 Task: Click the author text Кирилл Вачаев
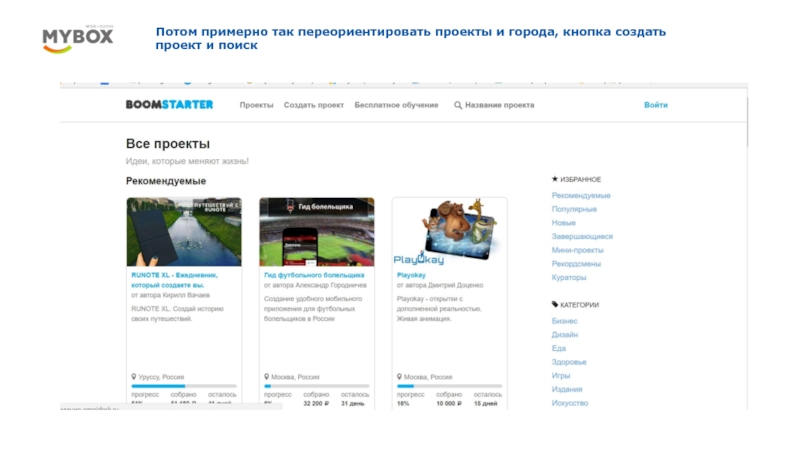(186, 295)
